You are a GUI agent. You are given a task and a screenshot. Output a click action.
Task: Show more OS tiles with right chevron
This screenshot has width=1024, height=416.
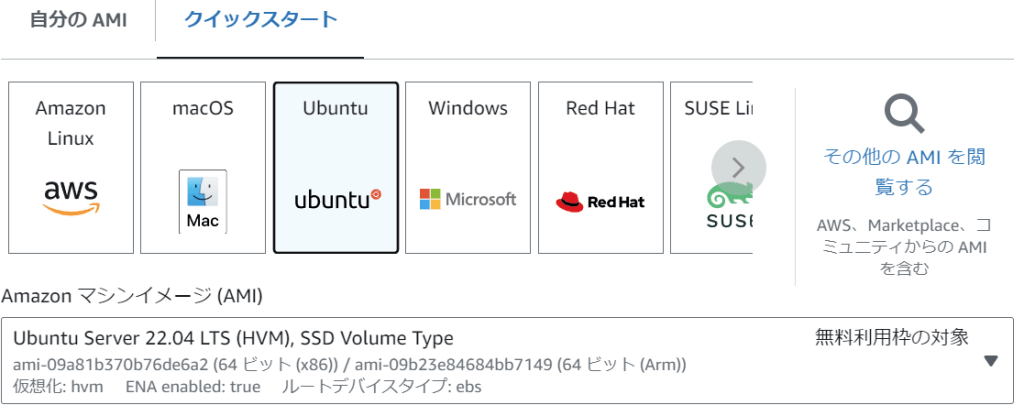(x=738, y=167)
